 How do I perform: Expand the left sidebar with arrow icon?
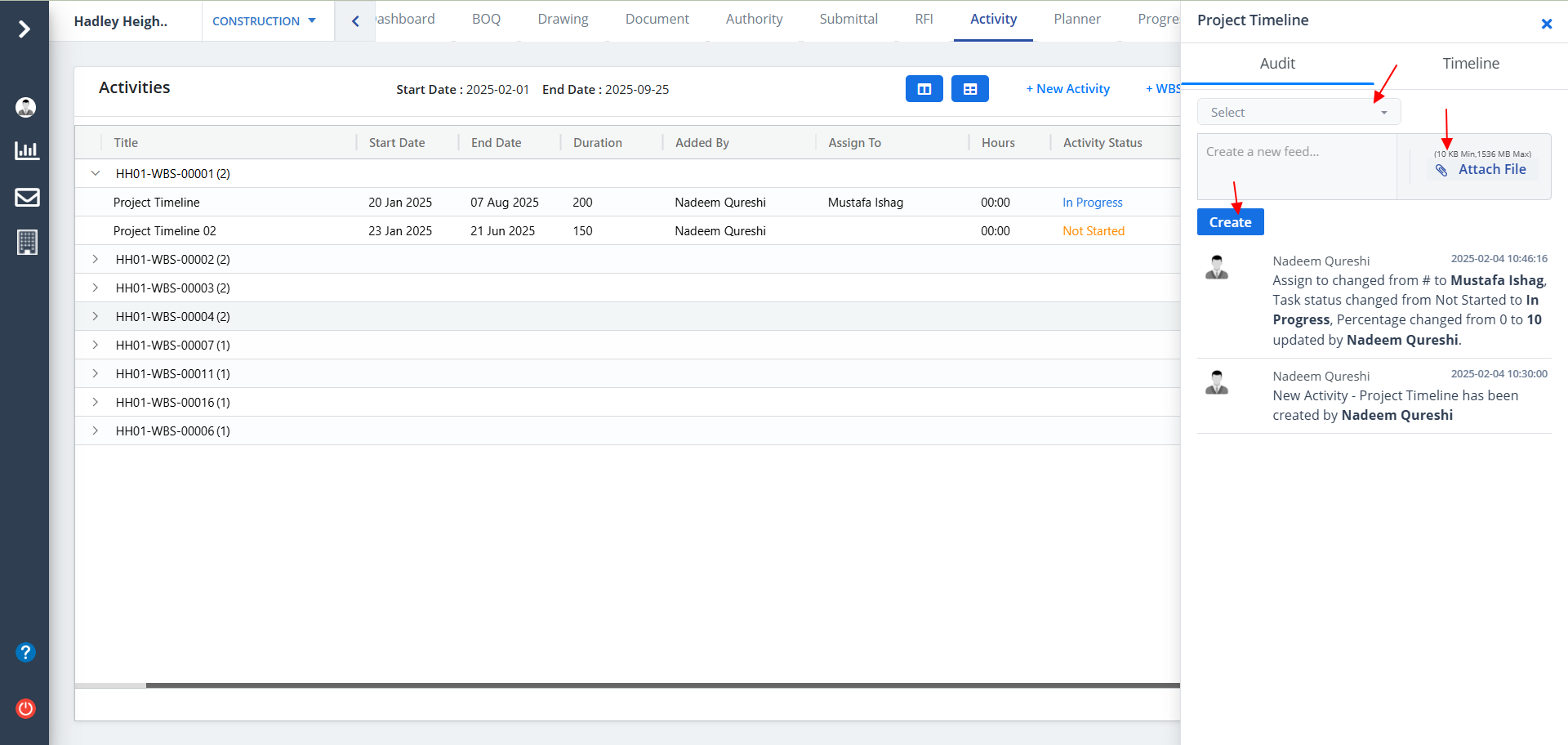(24, 29)
